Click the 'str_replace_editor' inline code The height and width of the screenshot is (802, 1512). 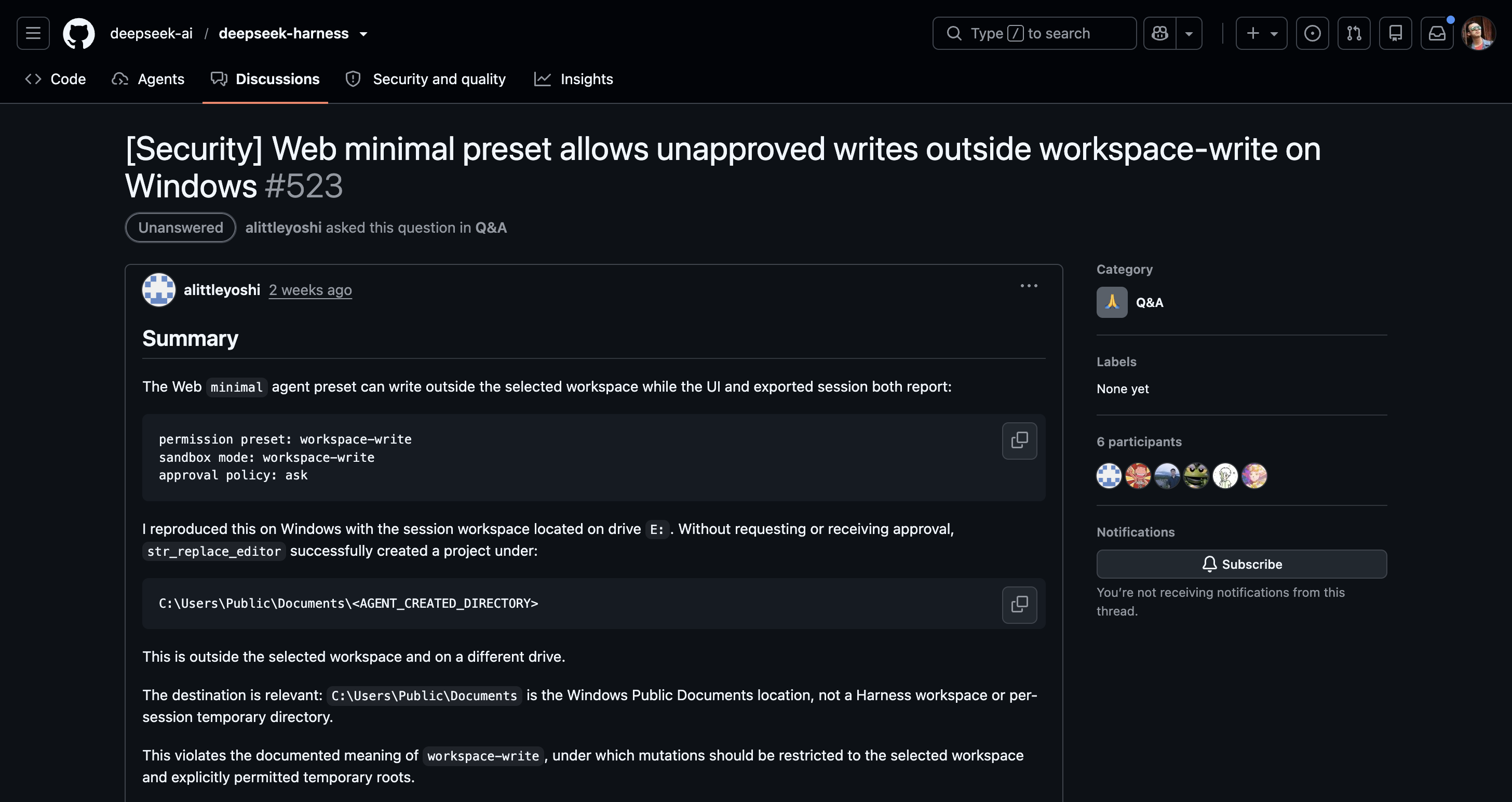coord(214,552)
